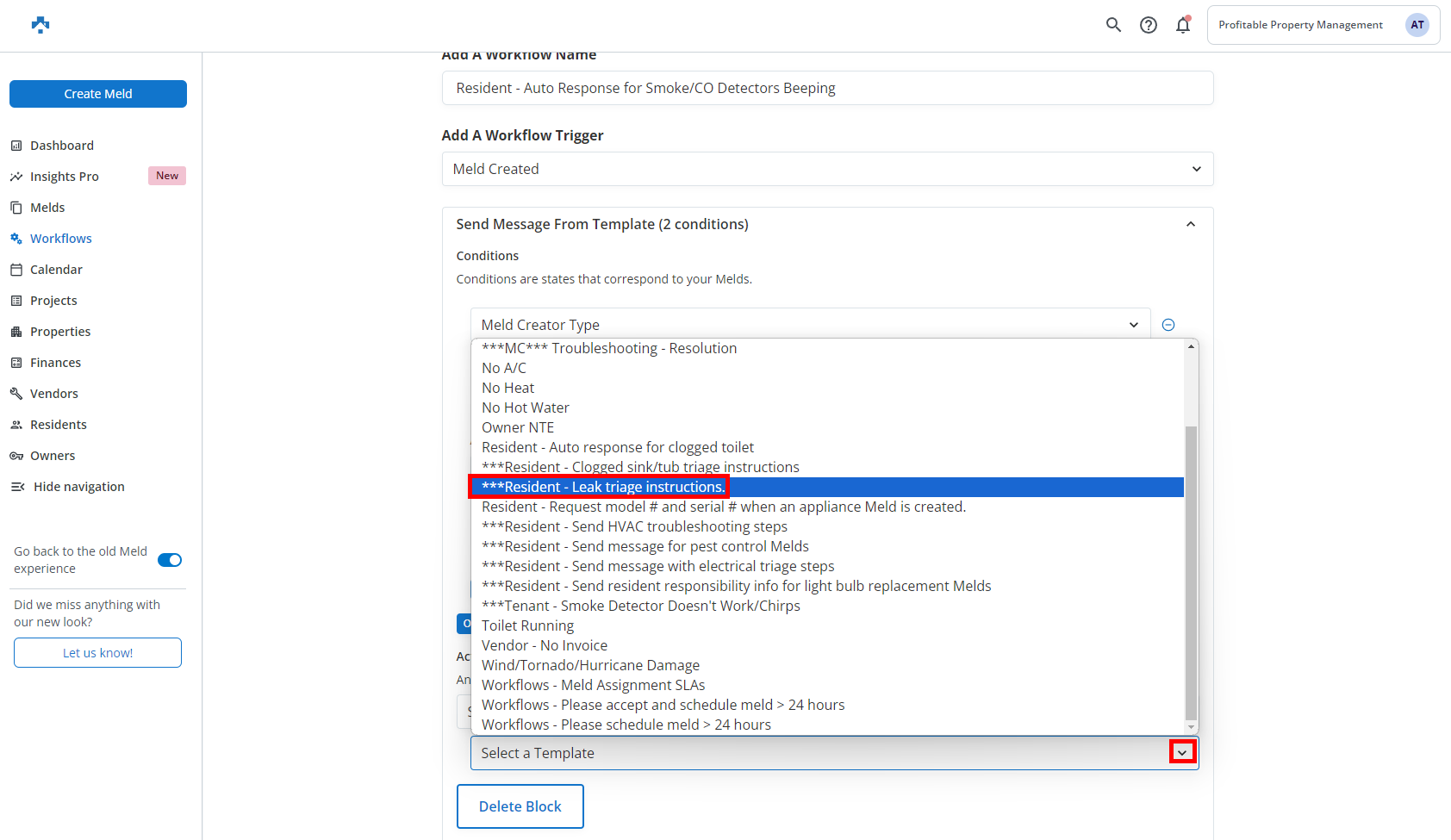This screenshot has height=840, width=1451.
Task: Click the AT user avatar
Action: point(1417,25)
